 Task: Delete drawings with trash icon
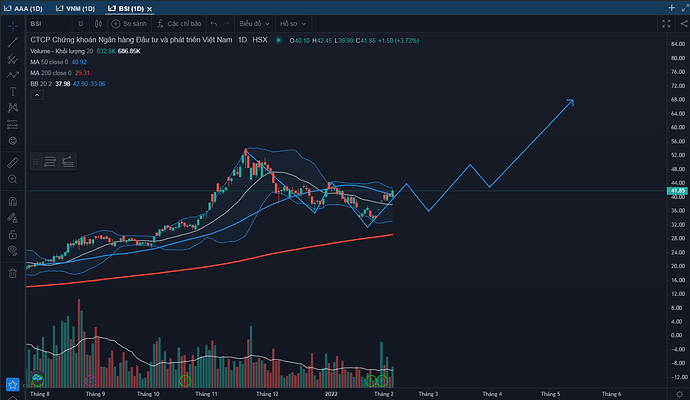tap(13, 273)
